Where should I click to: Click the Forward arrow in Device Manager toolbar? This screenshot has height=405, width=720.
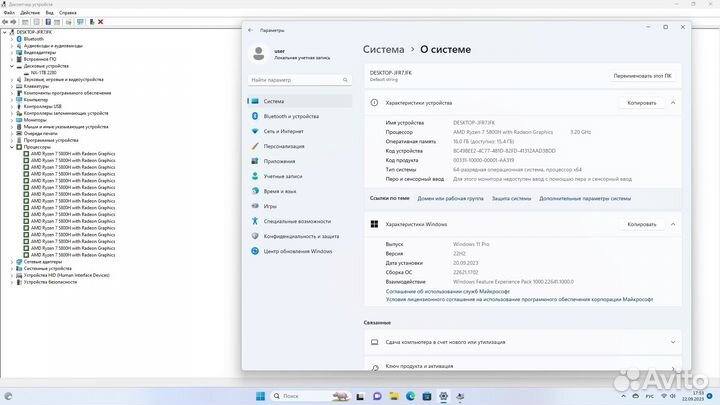click(x=13, y=22)
